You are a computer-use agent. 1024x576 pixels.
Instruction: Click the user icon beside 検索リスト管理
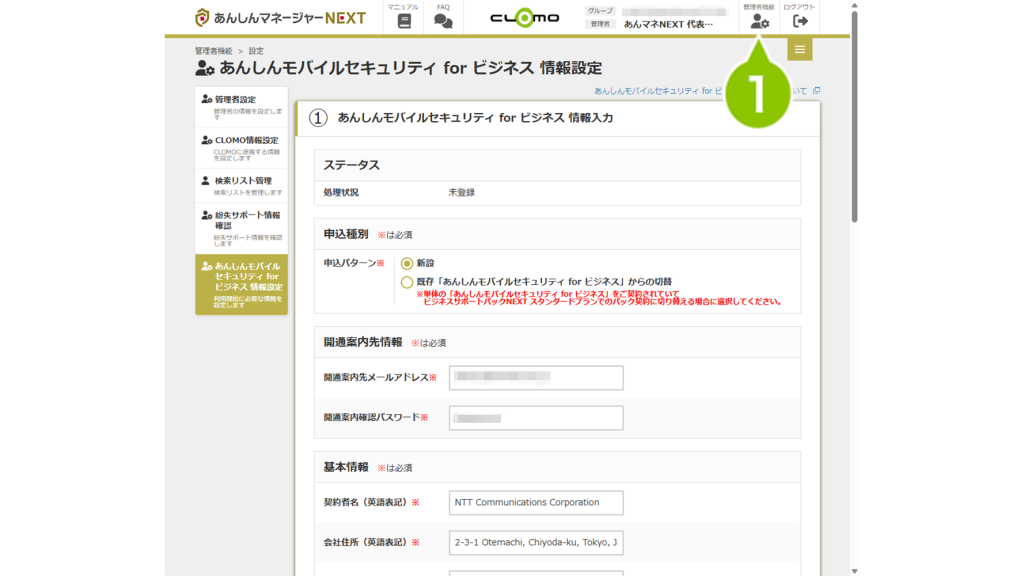point(206,180)
